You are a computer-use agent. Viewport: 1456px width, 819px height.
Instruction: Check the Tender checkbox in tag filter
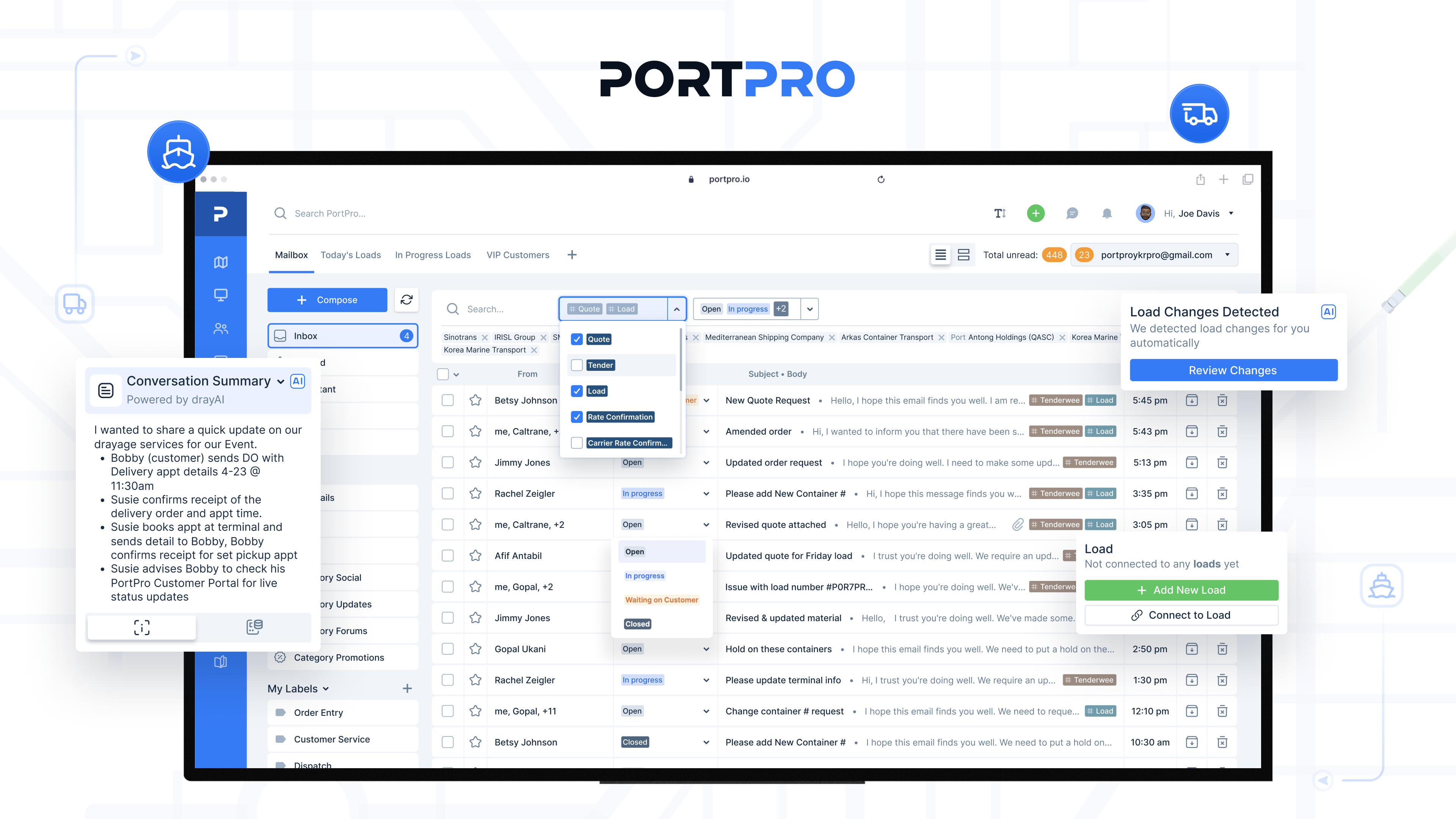pyautogui.click(x=576, y=365)
